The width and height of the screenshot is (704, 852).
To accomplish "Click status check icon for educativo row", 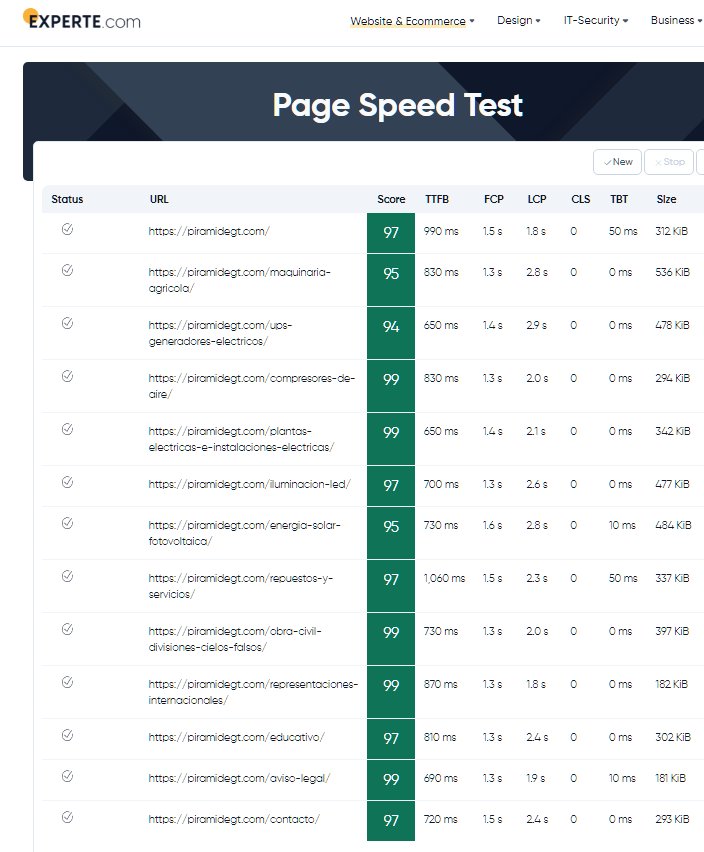I will (67, 735).
